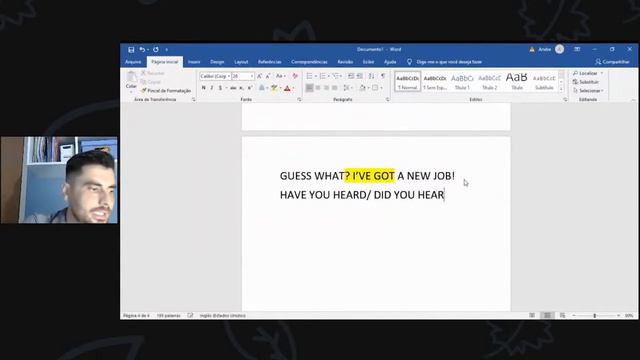Select the Pincel de Formatação tool

pos(166,91)
